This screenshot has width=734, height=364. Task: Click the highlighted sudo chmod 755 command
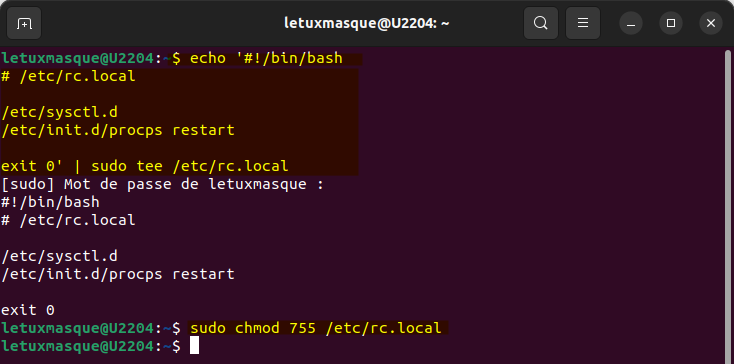click(x=316, y=328)
